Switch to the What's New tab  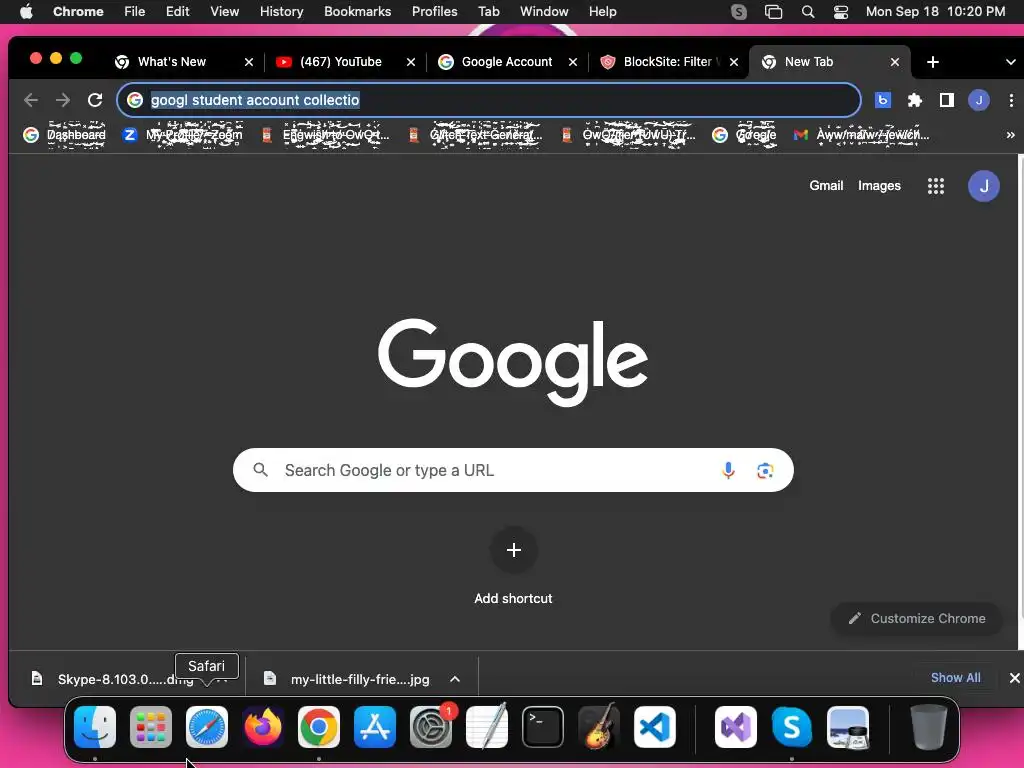click(x=171, y=62)
